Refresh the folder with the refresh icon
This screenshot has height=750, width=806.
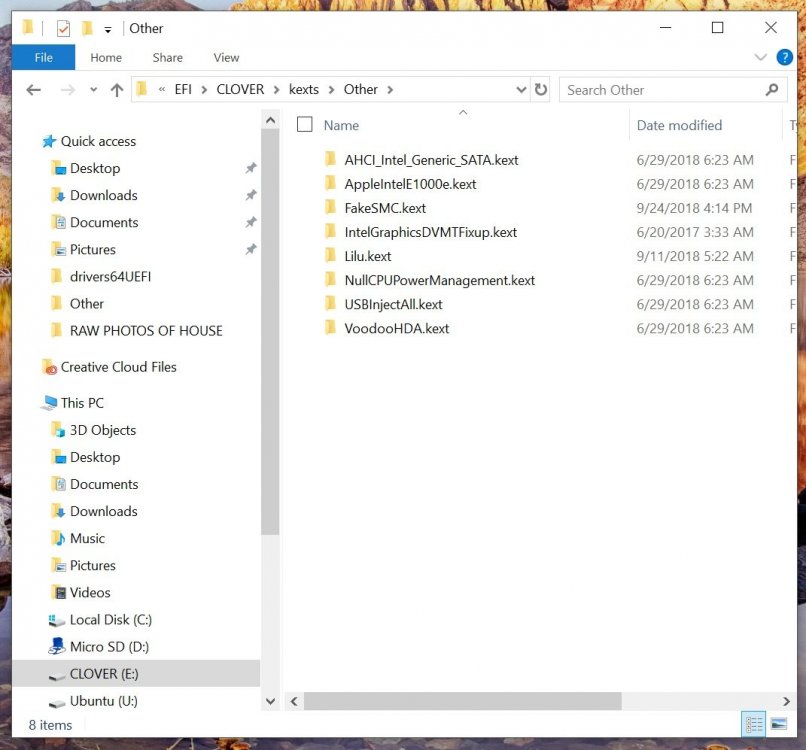pyautogui.click(x=541, y=89)
